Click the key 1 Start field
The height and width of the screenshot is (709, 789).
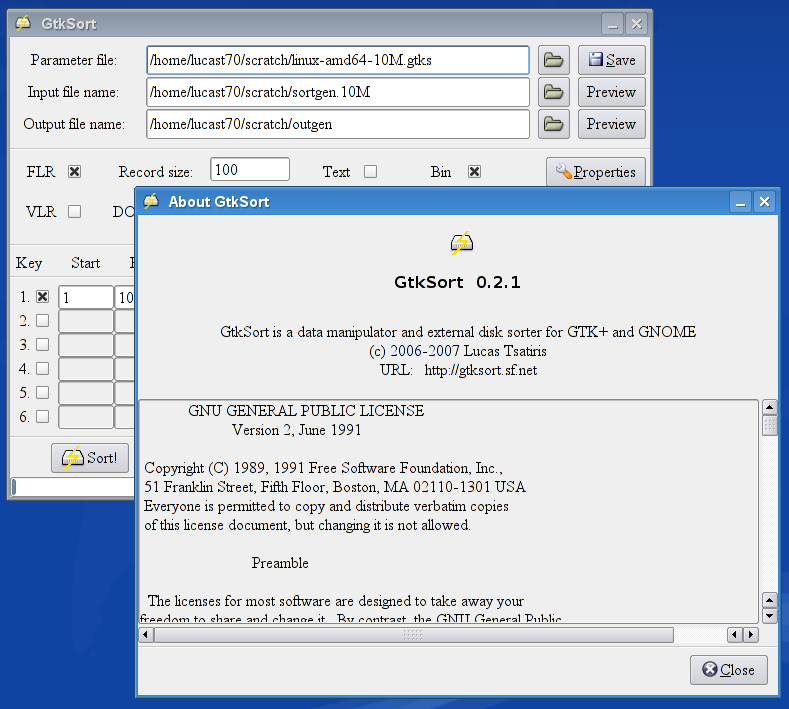tap(86, 297)
